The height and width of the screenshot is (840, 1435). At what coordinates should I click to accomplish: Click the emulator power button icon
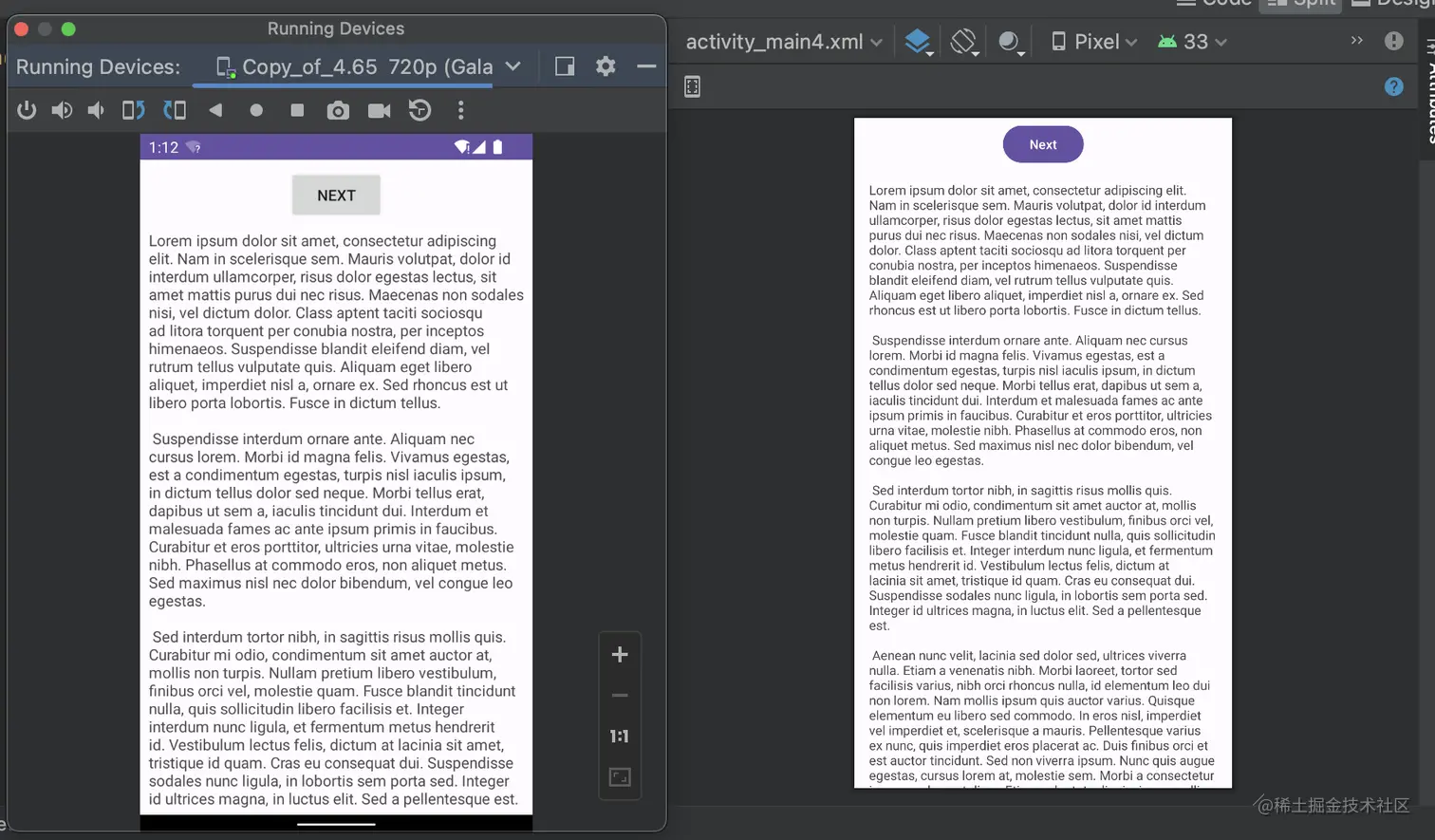coord(27,110)
